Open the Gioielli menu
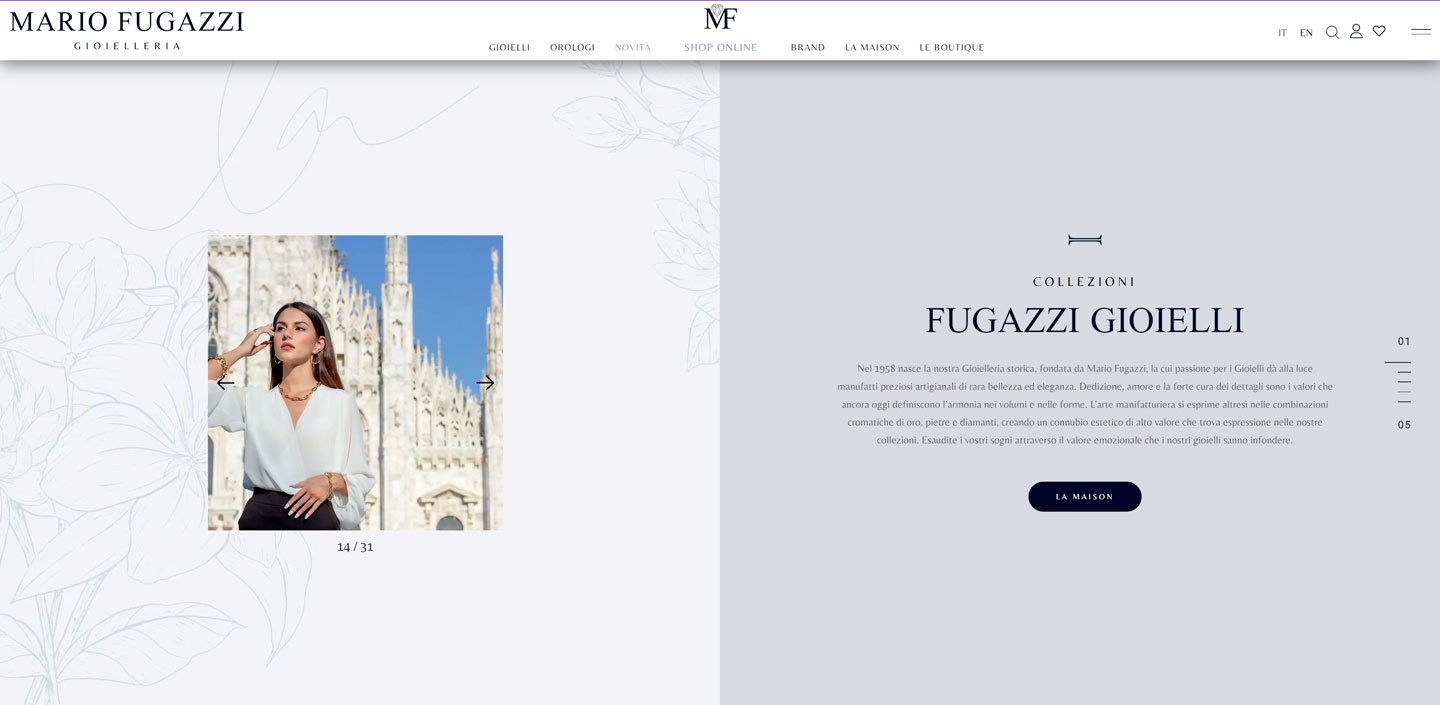 (x=509, y=47)
